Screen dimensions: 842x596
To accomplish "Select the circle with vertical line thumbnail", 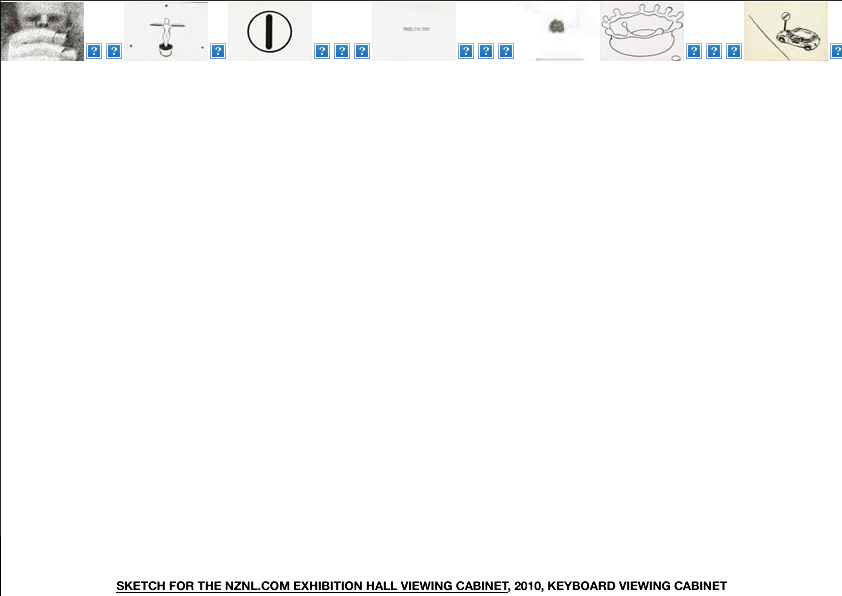I will tap(269, 31).
